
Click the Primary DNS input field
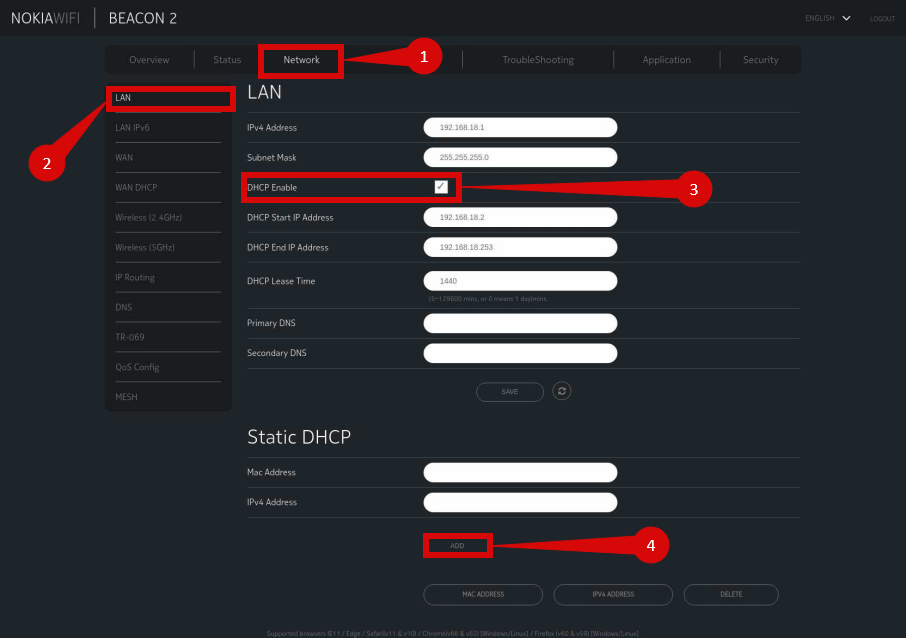[520, 323]
